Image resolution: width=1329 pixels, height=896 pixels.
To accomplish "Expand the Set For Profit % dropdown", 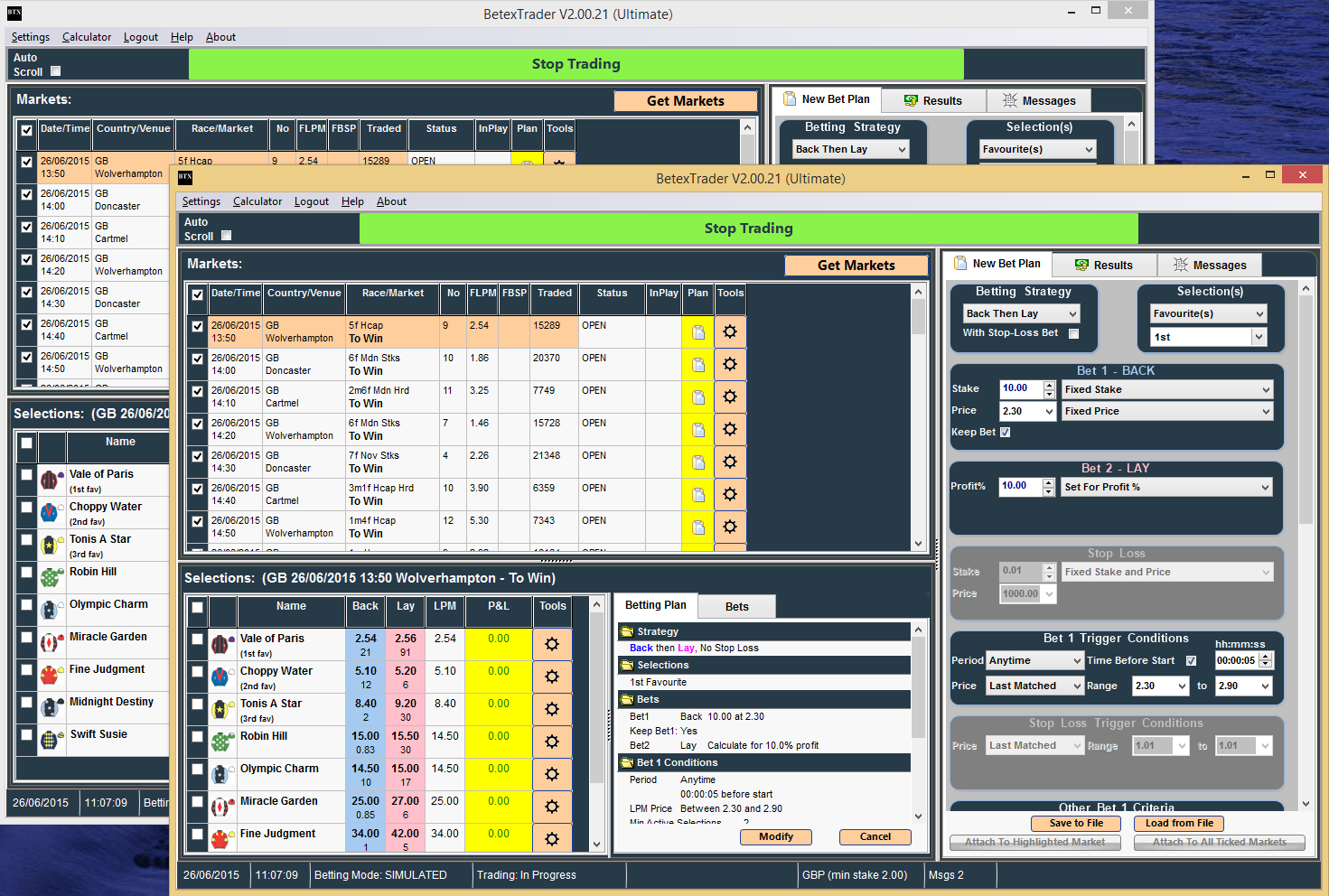I will coord(1166,487).
